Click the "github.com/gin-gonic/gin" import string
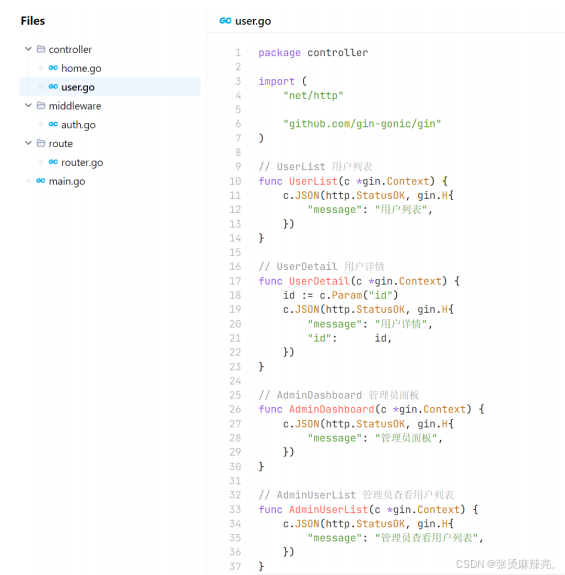Image resolution: width=565 pixels, height=575 pixels. [x=362, y=124]
